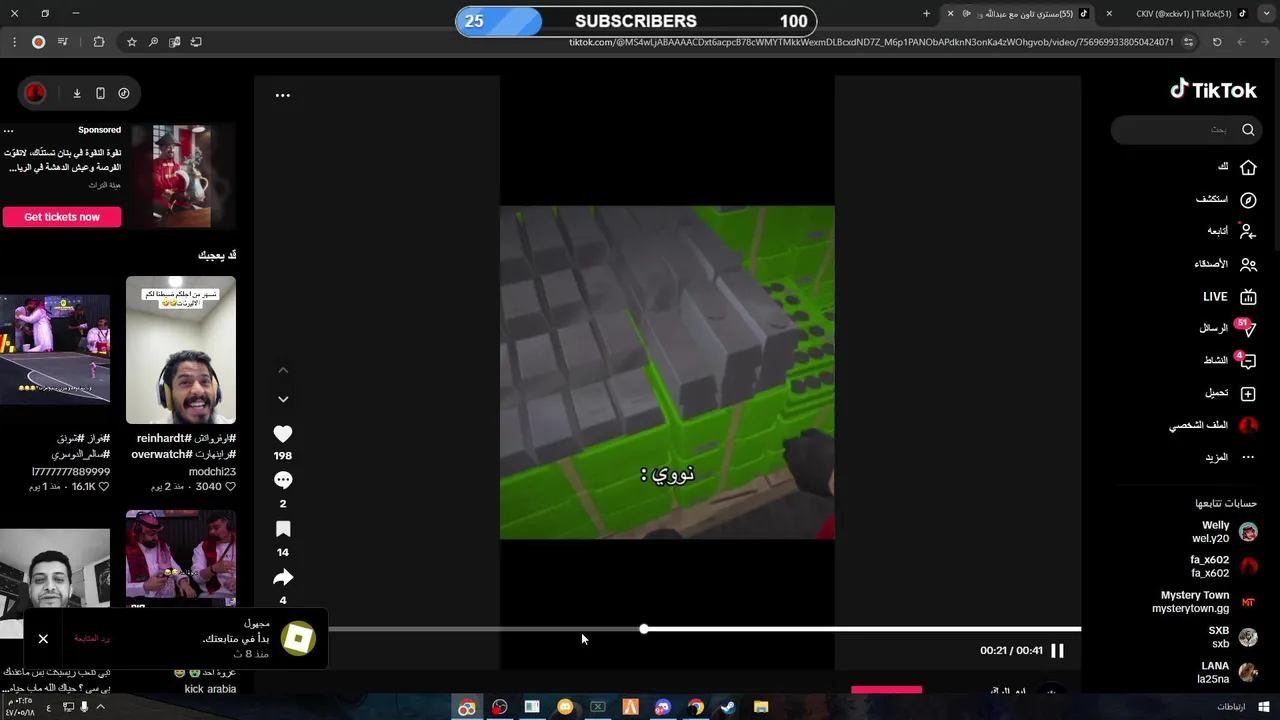Pause the video playback
Viewport: 1280px width, 720px height.
(x=1057, y=651)
